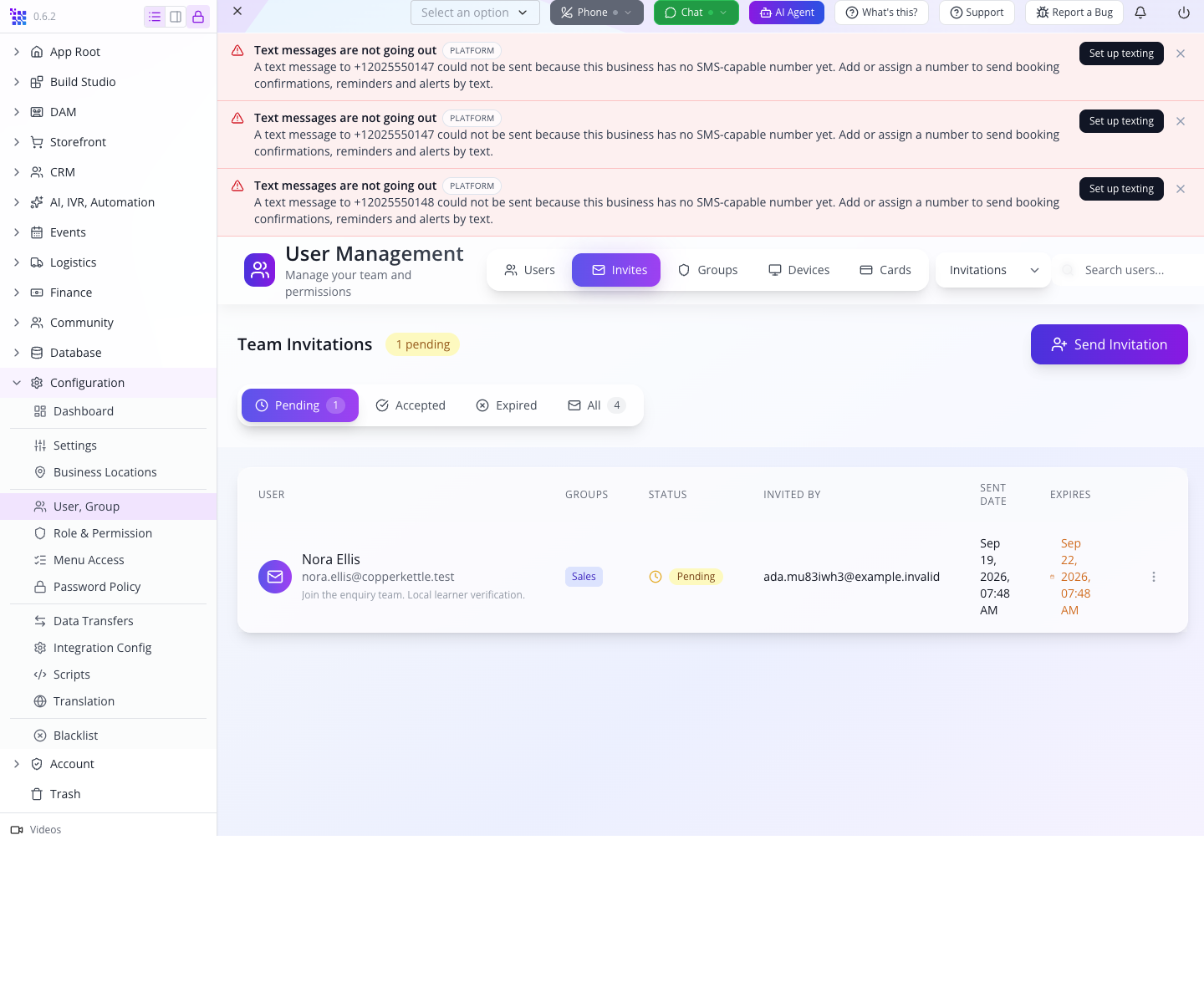Open the Select an option dropdown
Screen dimensions: 1204x1003
(475, 13)
